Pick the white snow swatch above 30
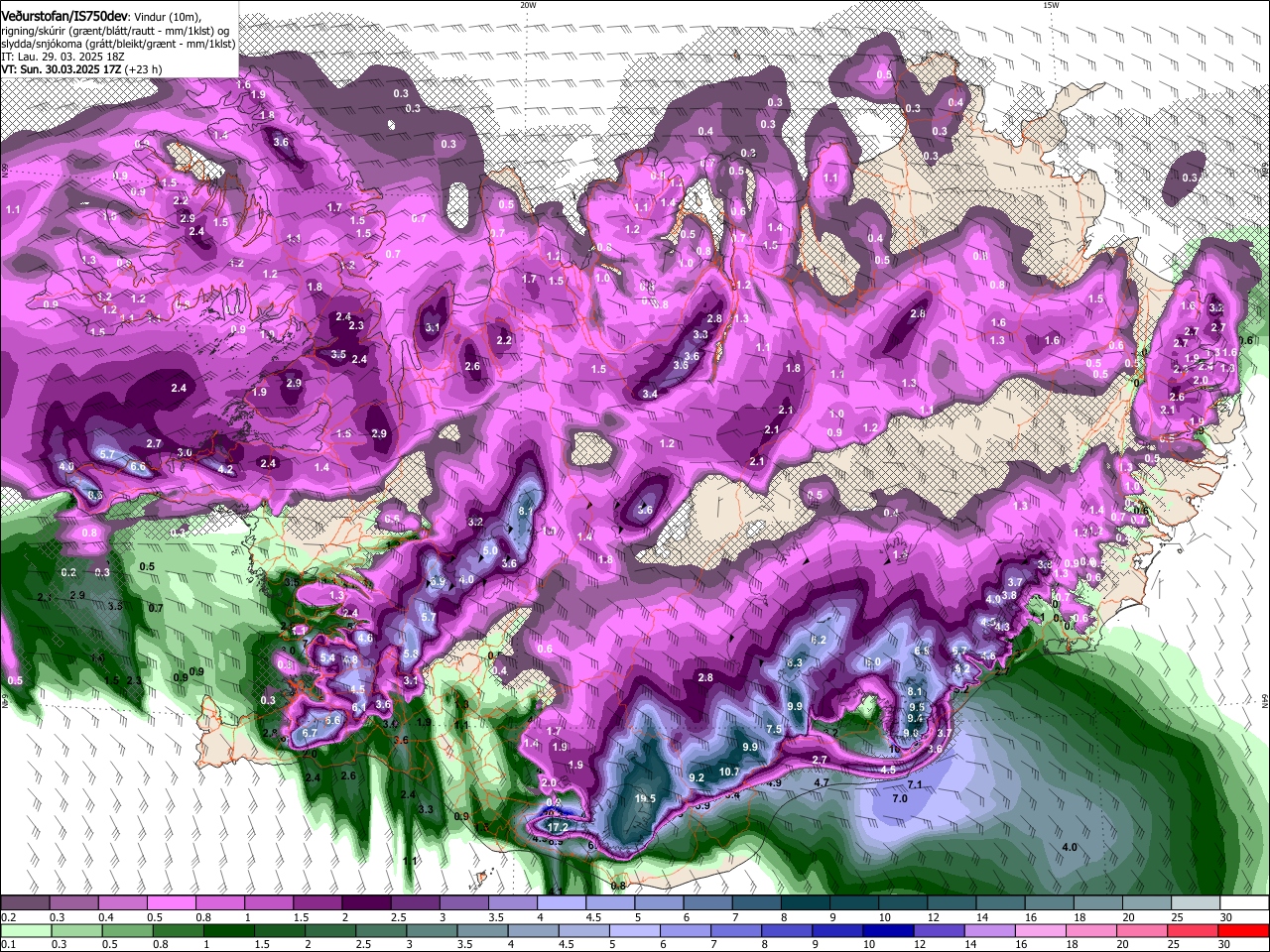 (x=1244, y=903)
